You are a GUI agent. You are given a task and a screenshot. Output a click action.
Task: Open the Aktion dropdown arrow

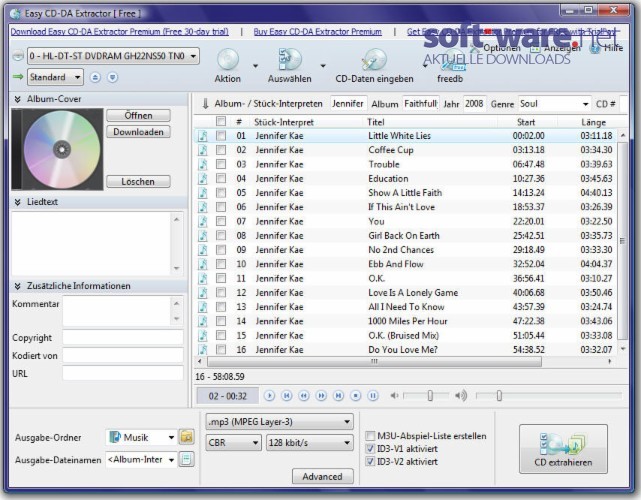256,66
